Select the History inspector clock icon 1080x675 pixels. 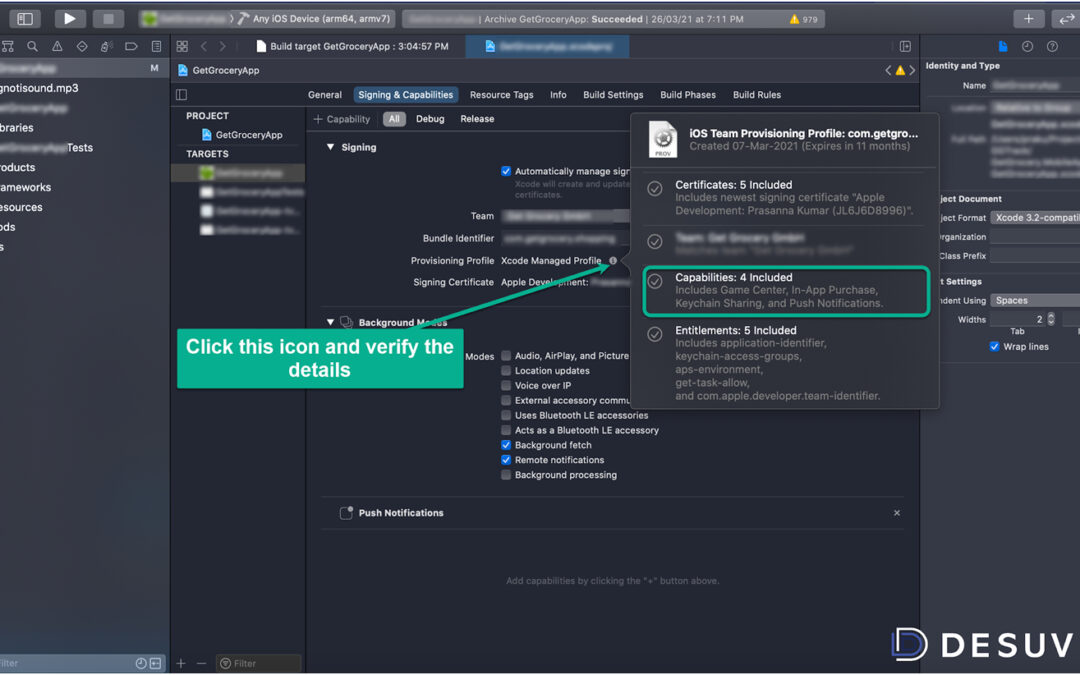tap(1027, 46)
